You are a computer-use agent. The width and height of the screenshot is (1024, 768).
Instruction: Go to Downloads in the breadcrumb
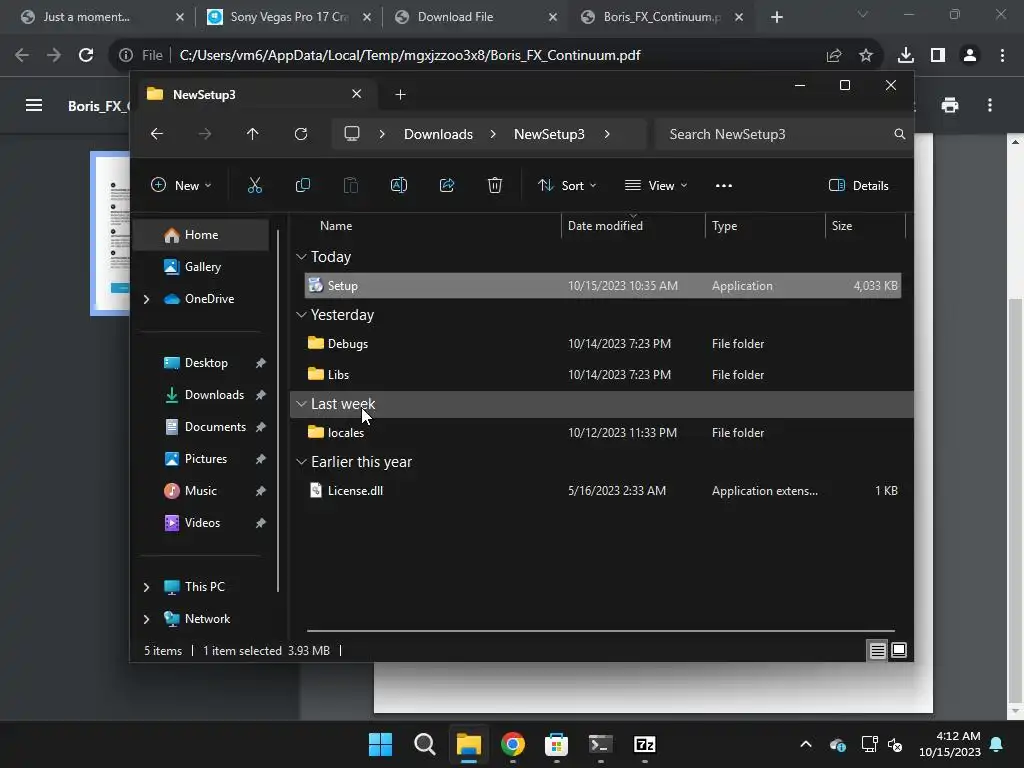coord(438,134)
